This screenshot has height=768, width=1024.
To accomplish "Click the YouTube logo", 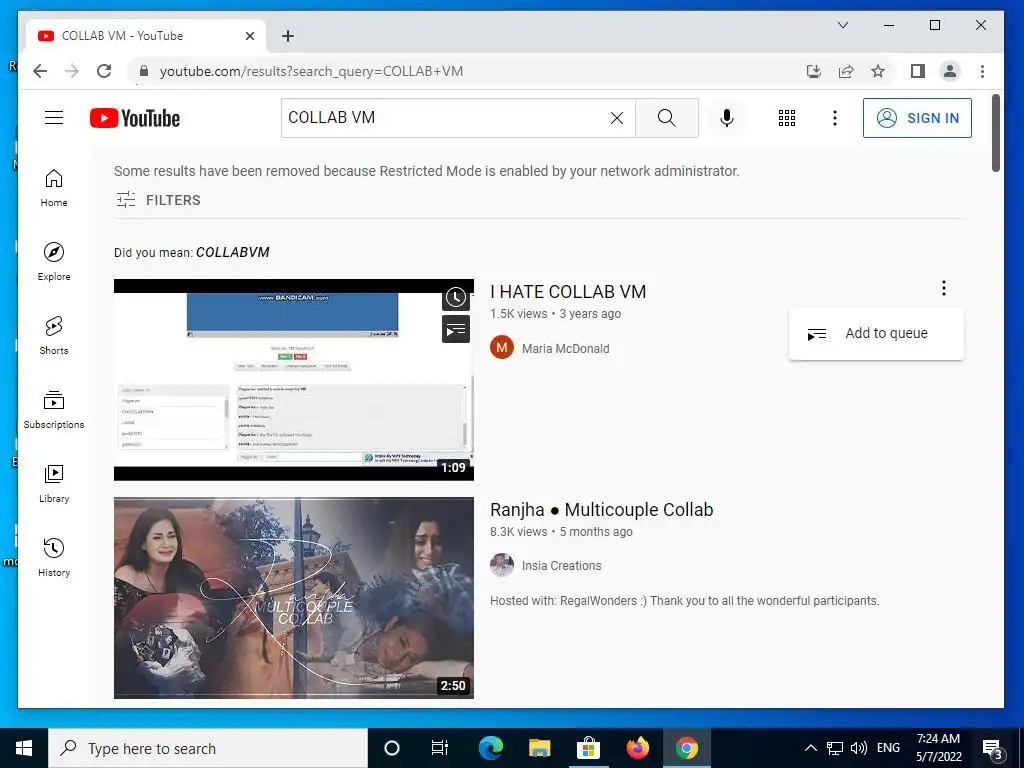I will click(x=135, y=118).
